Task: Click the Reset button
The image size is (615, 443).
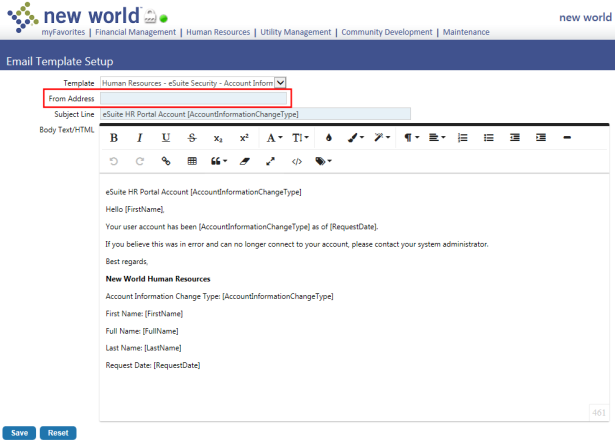Action: pyautogui.click(x=58, y=433)
